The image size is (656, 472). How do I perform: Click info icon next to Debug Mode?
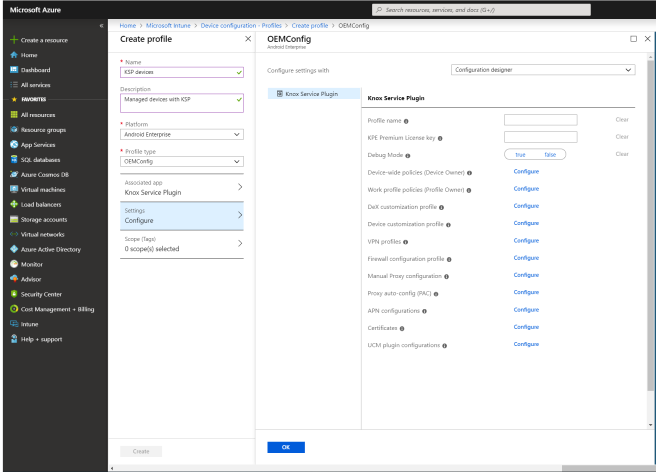point(408,156)
